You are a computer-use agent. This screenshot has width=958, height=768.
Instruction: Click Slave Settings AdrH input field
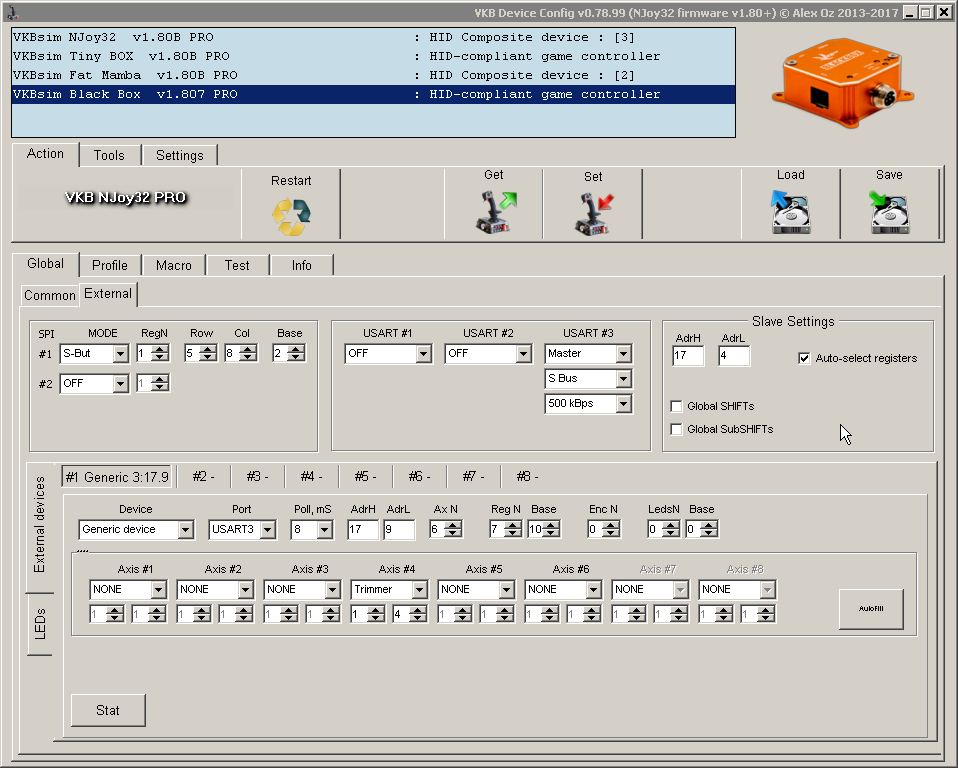[x=688, y=356]
